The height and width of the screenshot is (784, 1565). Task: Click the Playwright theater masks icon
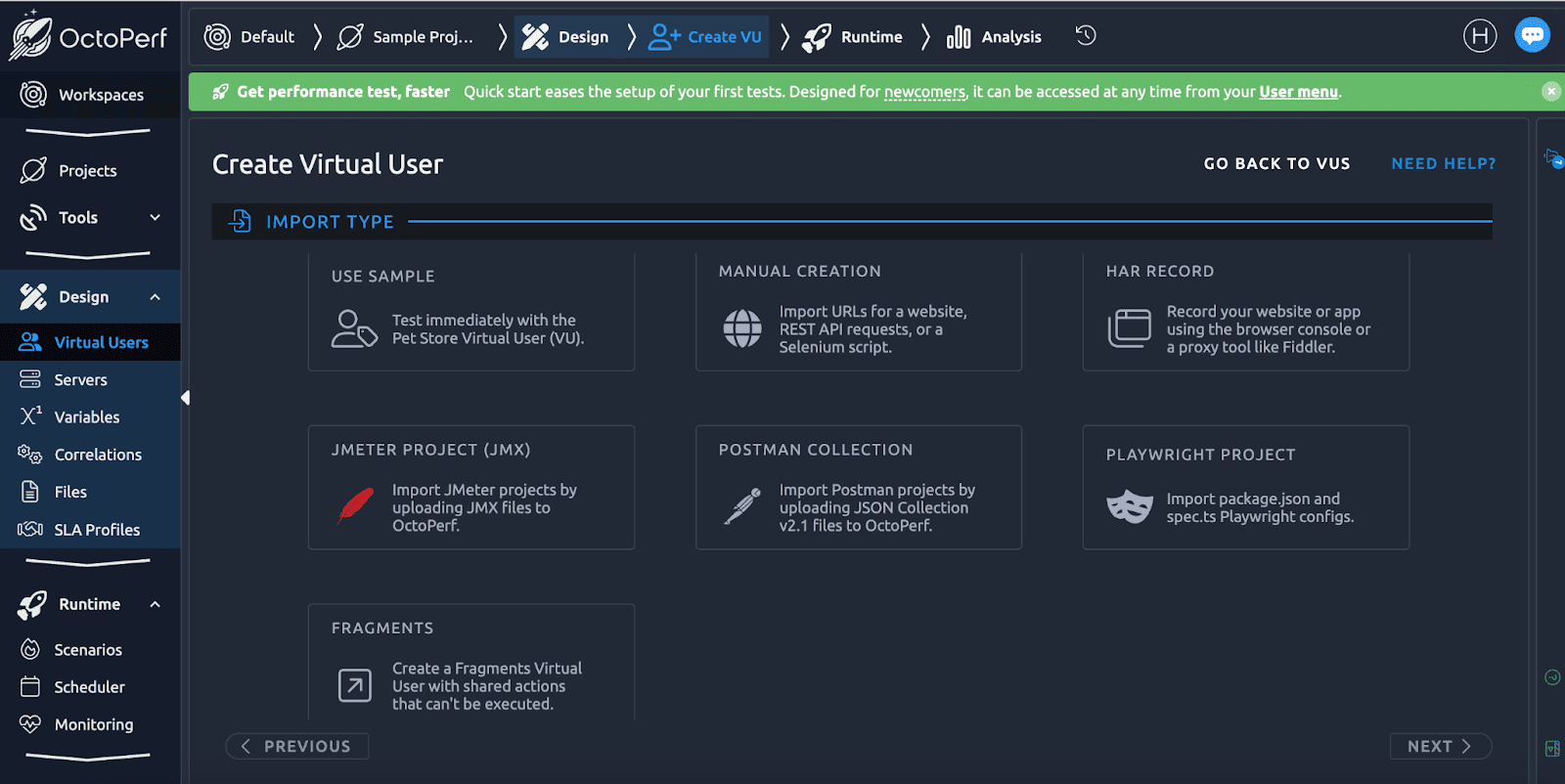(1130, 506)
